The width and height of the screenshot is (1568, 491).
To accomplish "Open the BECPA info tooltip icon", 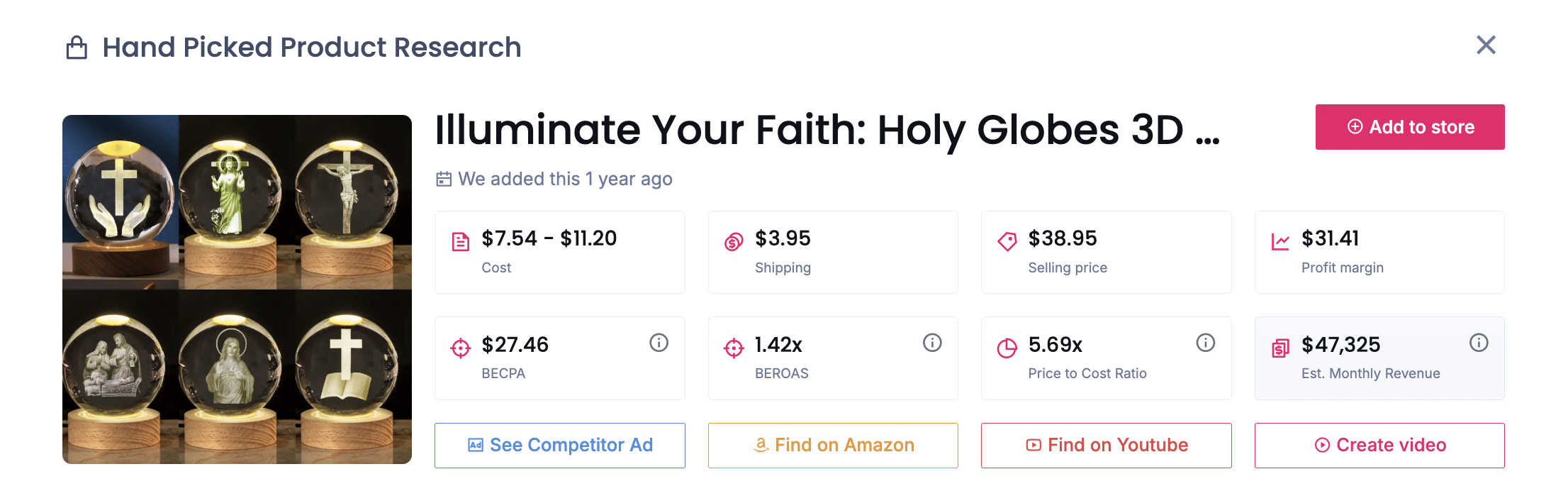I will pos(659,343).
